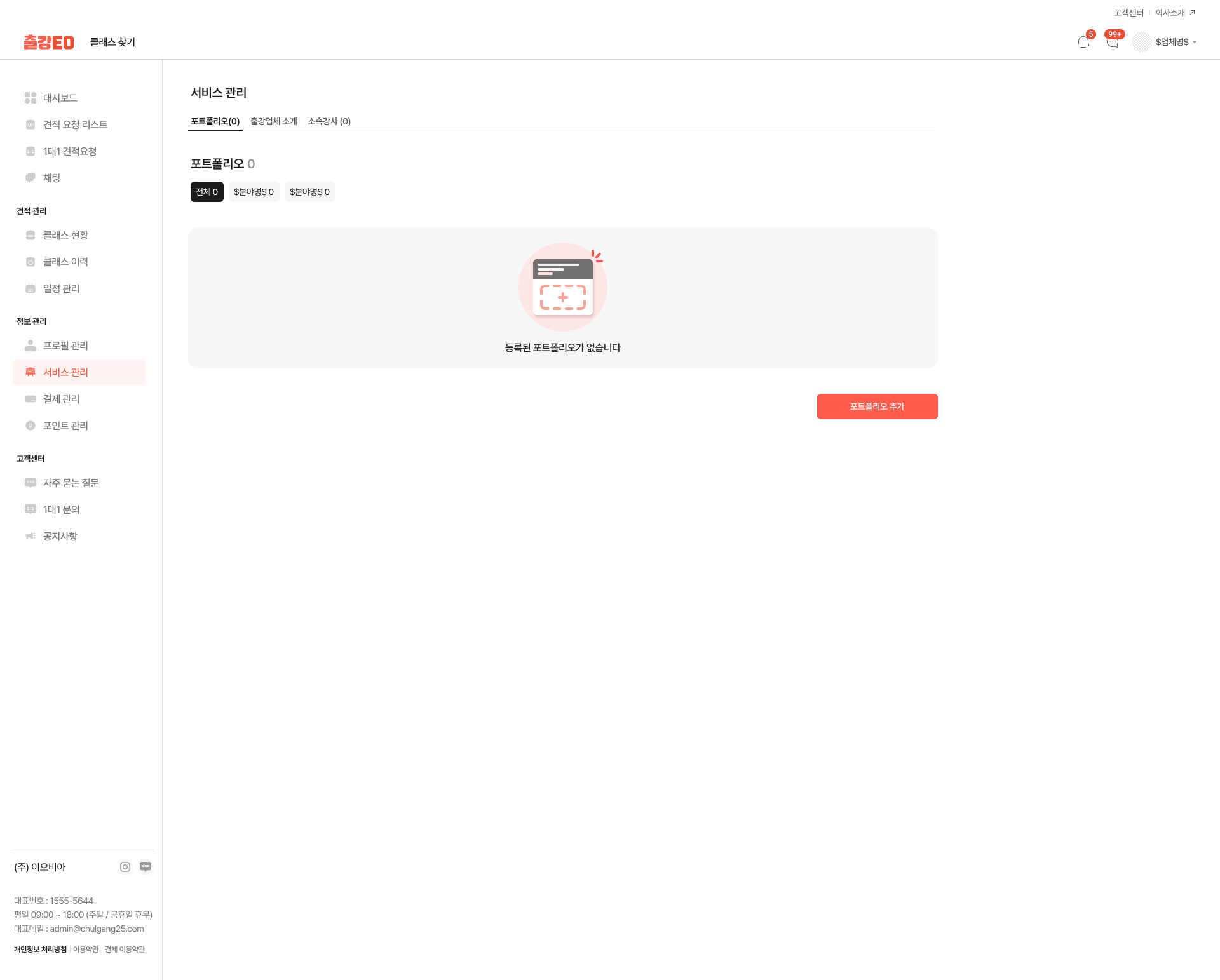Open the chat messages icon with 99+ badge
This screenshot has width=1220, height=980.
click(1113, 42)
